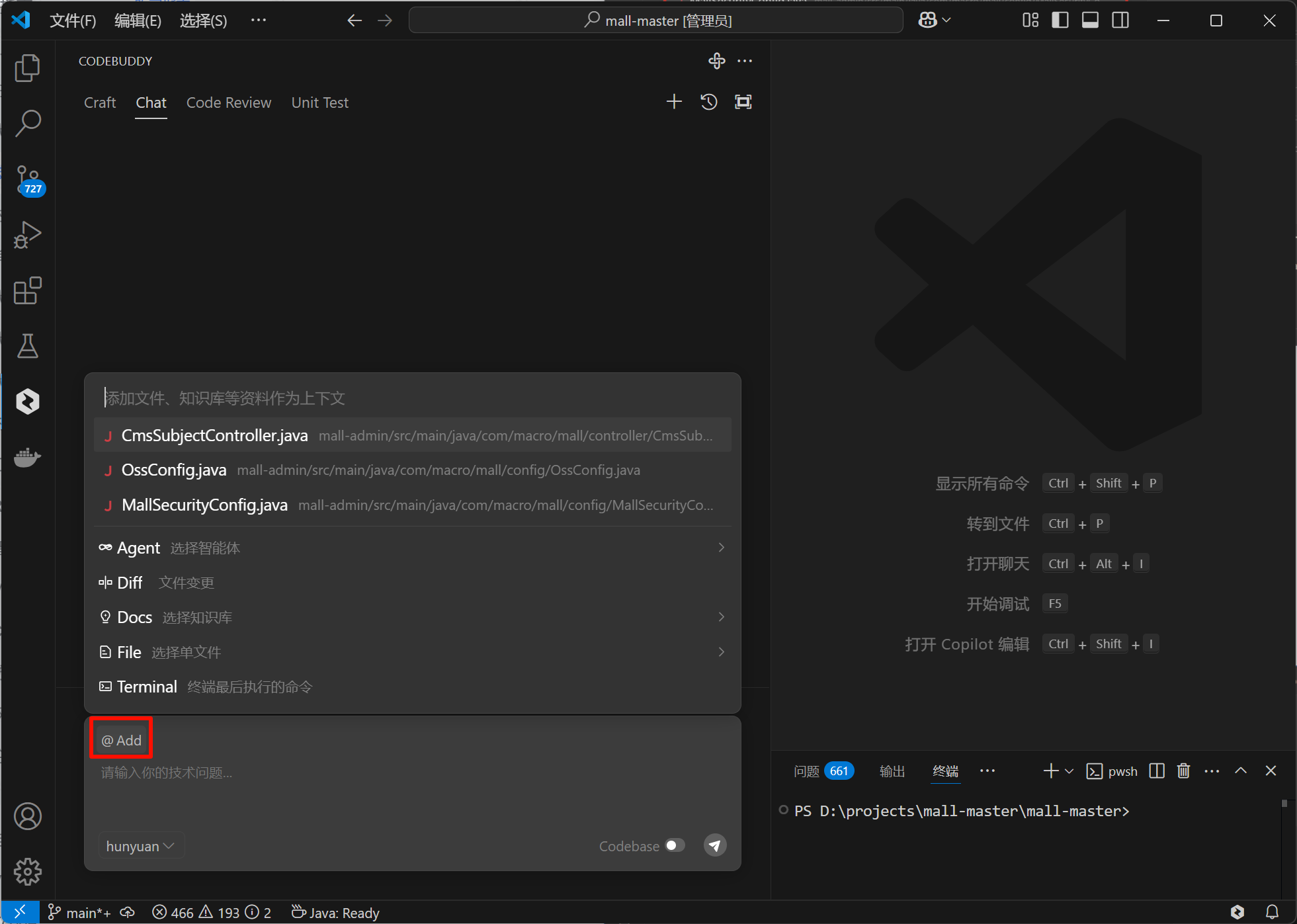Toggle the bottom panel icon
Viewport: 1297px width, 924px height.
[x=1091, y=21]
